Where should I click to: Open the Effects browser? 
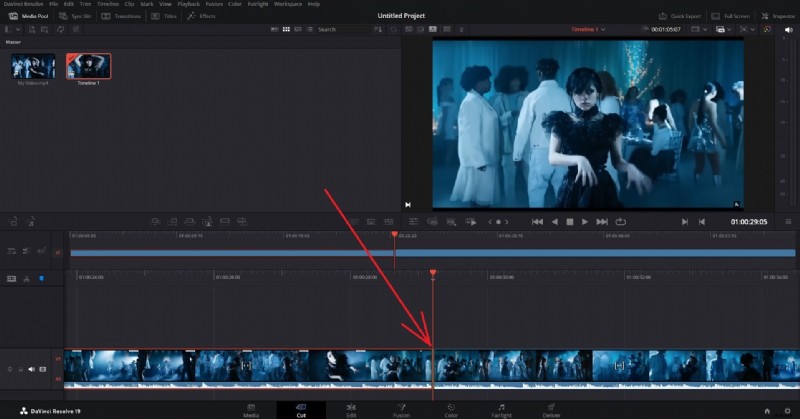(x=201, y=16)
